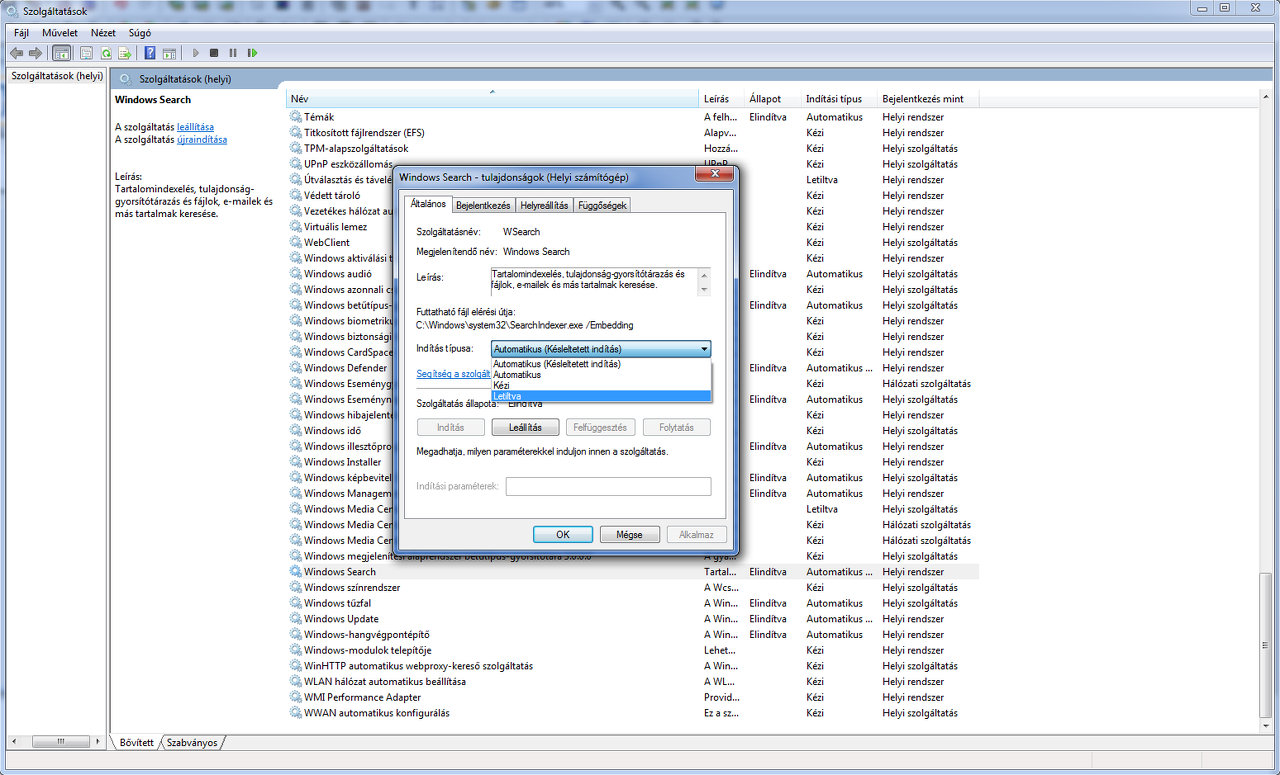Click the gear icon of Titkosított fájlrendszer (EFS)
This screenshot has height=775, width=1280.
click(x=296, y=133)
